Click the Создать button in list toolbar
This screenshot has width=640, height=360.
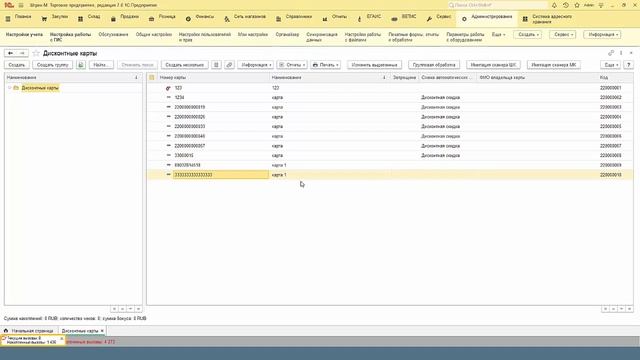pos(17,65)
